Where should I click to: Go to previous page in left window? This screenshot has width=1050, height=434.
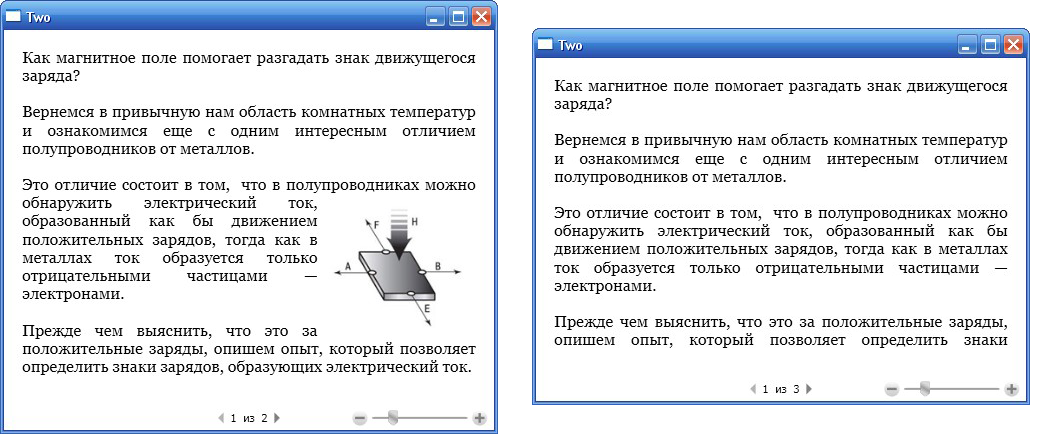pyautogui.click(x=222, y=418)
